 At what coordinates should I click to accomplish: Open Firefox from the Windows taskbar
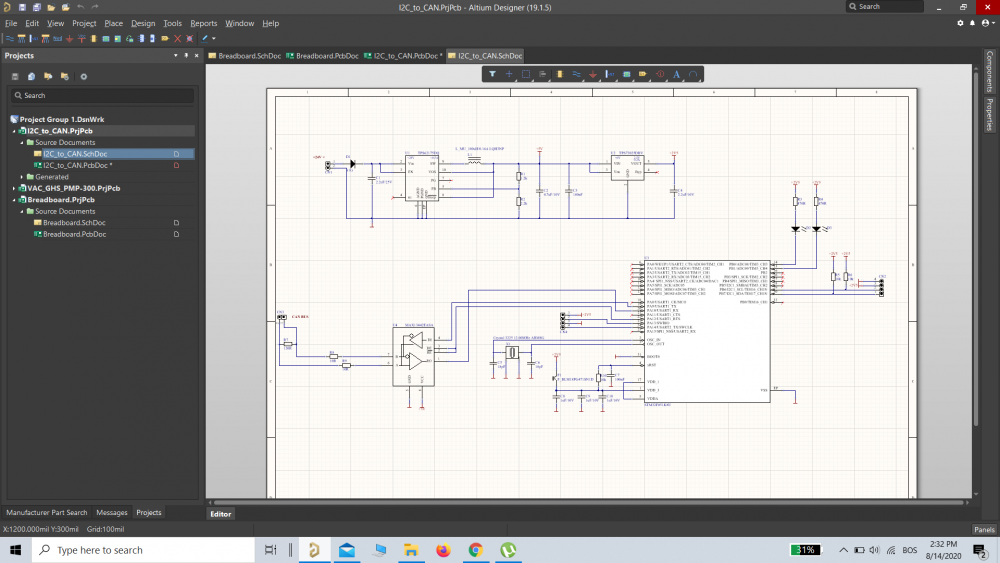tap(443, 550)
